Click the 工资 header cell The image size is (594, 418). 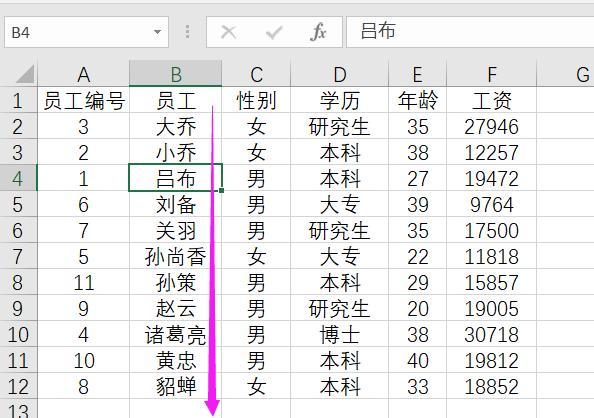tap(491, 100)
